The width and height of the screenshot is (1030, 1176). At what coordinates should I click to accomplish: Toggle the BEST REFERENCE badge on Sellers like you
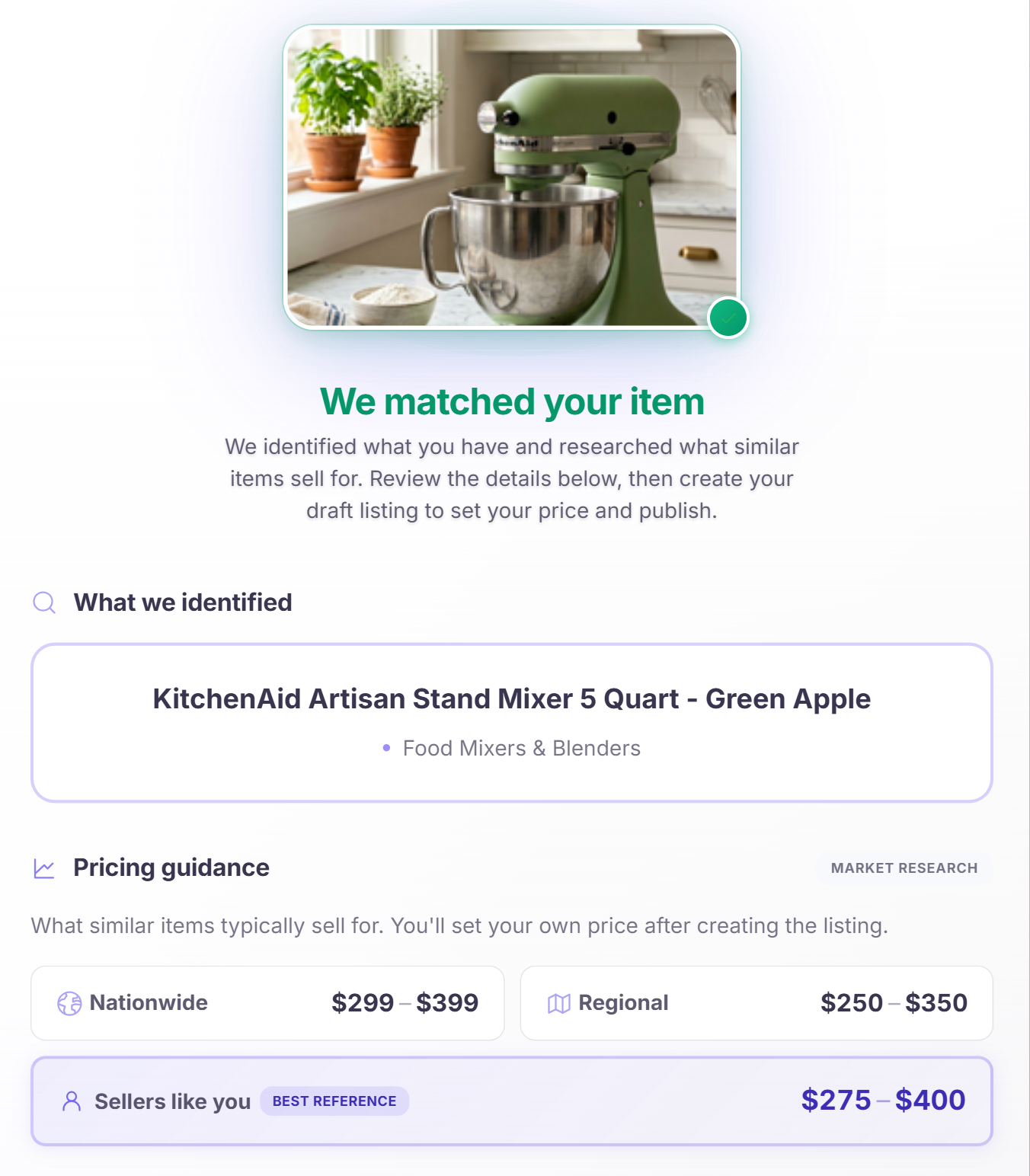[334, 1101]
